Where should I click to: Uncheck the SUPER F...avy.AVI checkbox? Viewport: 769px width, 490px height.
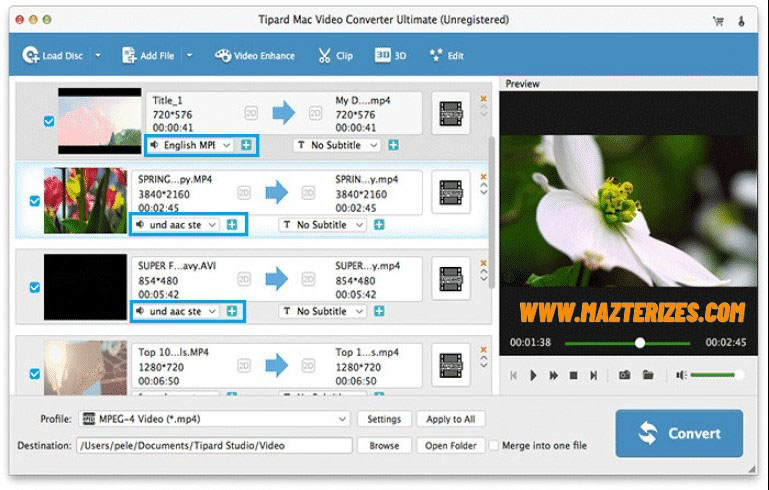click(35, 287)
